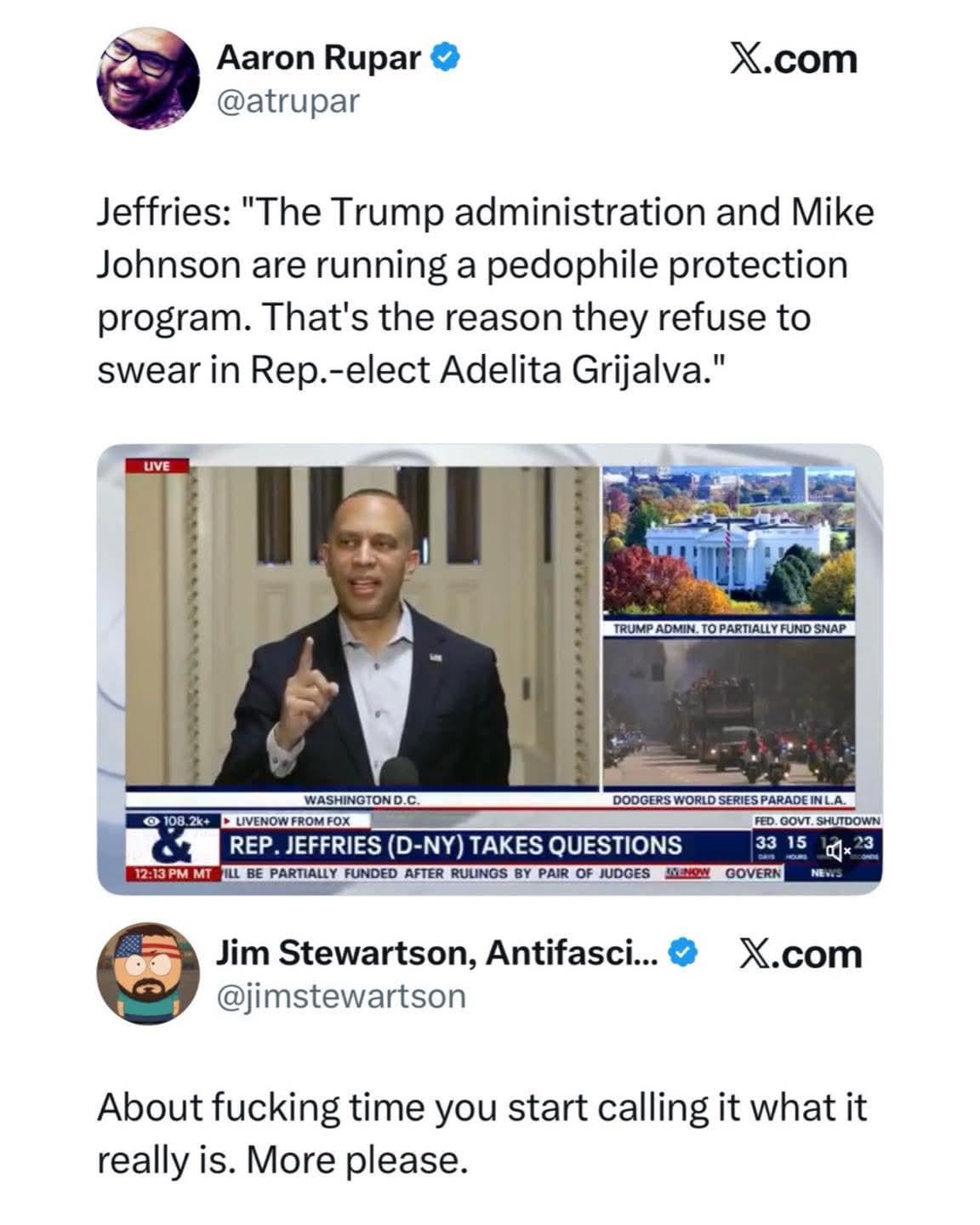
Task: Click Aaron Rupar's blue verified badge
Action: [x=447, y=58]
